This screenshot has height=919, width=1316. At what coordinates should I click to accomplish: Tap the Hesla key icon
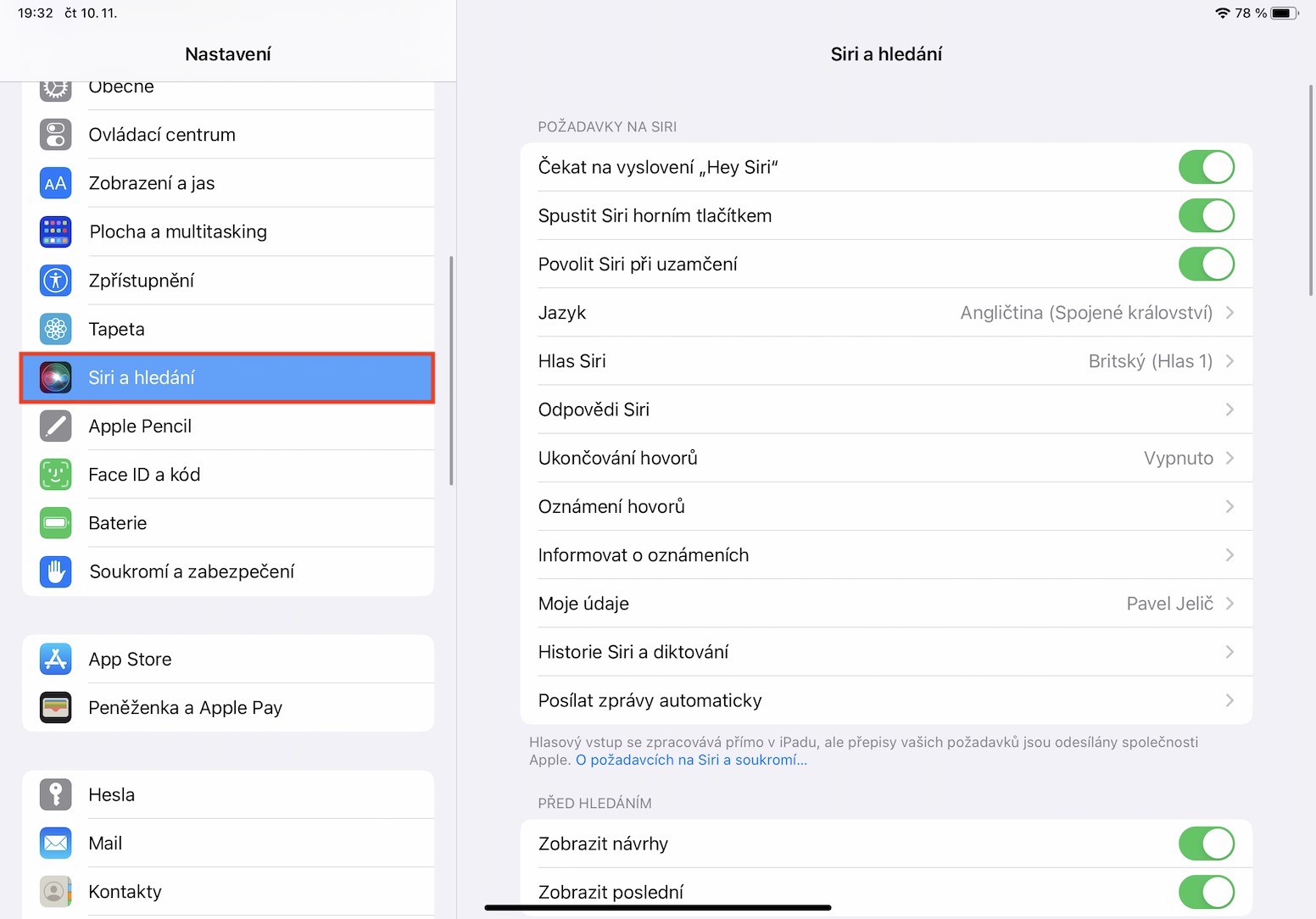[56, 795]
